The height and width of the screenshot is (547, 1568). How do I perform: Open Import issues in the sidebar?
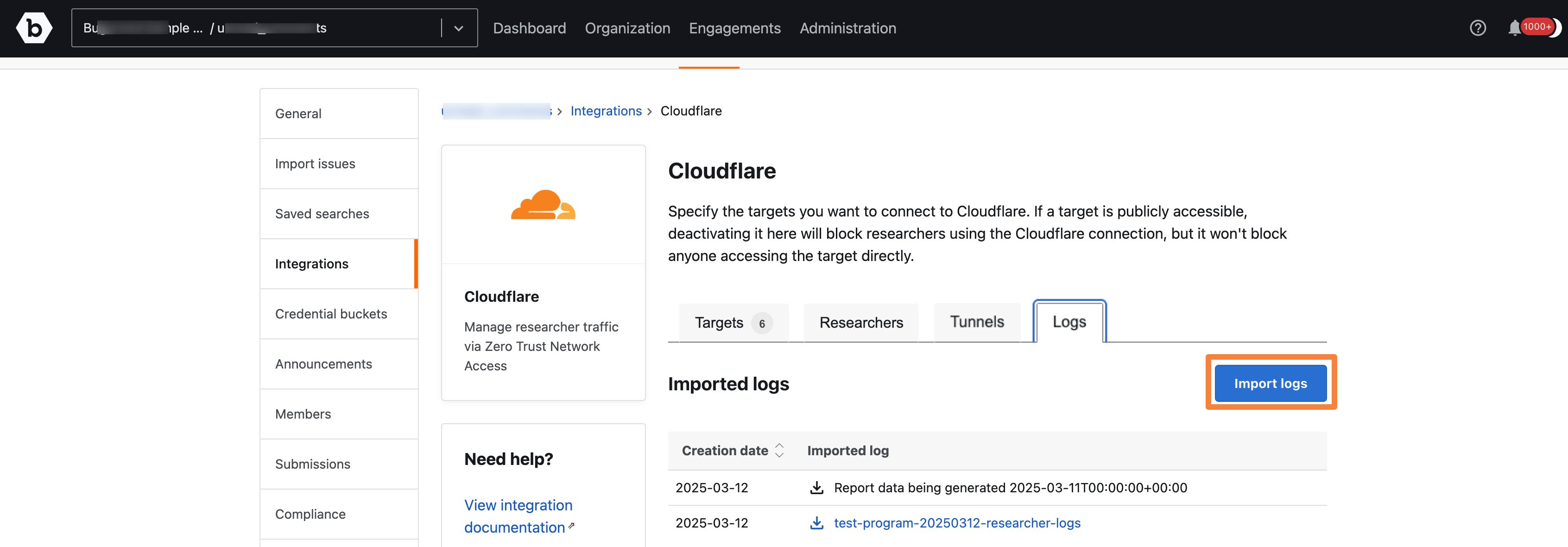(x=339, y=164)
